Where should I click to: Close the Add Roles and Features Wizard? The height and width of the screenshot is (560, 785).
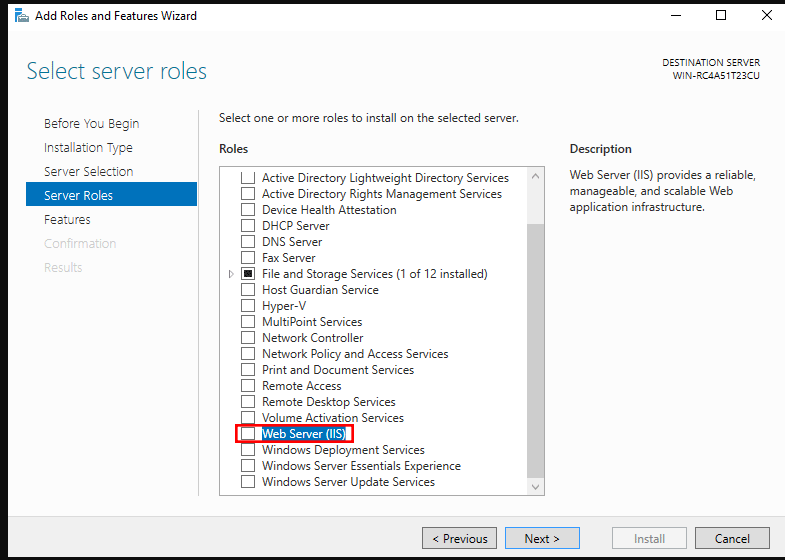(766, 16)
